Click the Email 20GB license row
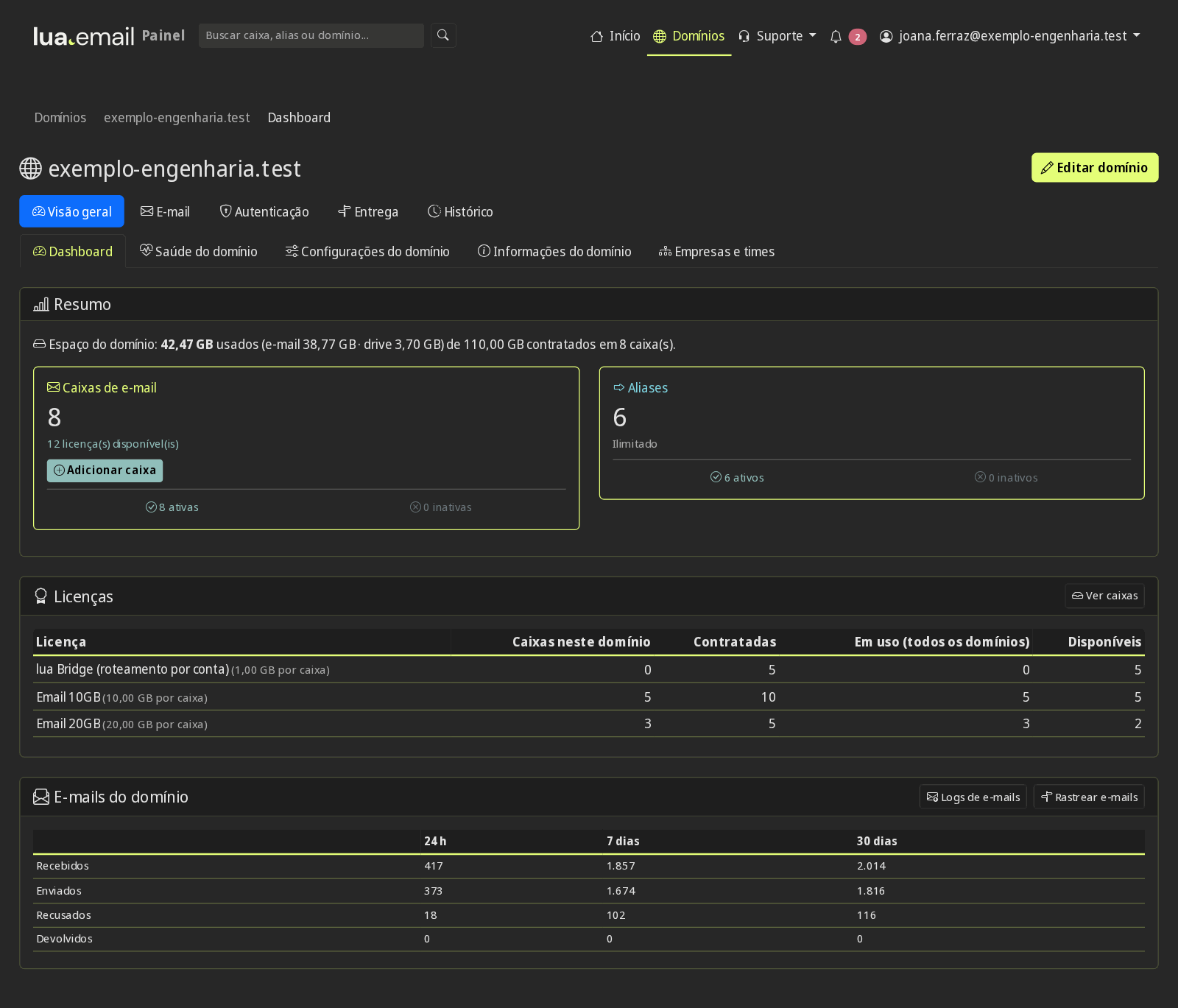 589,724
